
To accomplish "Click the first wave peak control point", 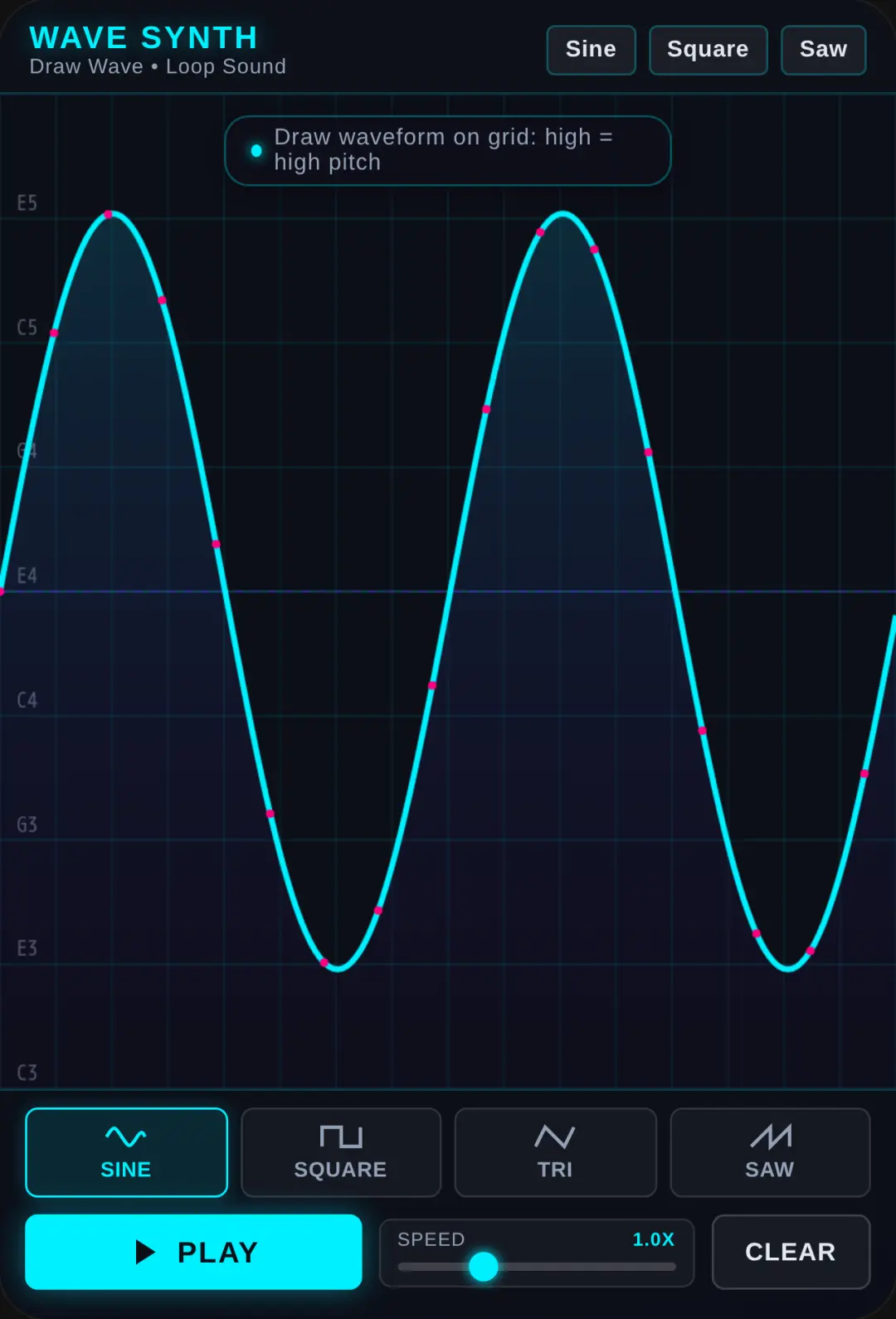I will [x=109, y=215].
